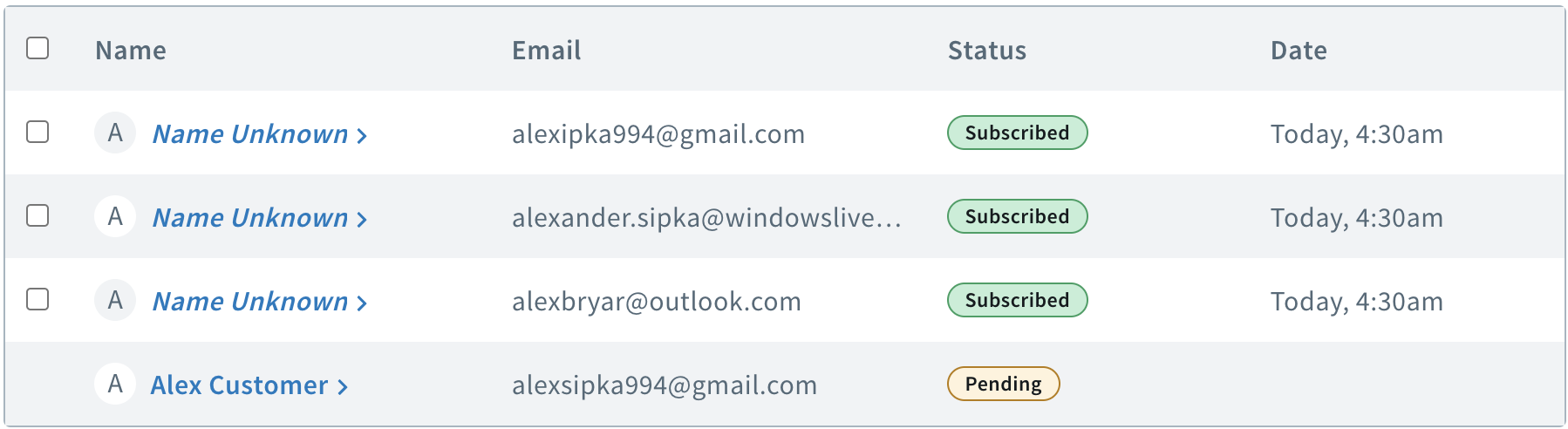Click the Status column header
This screenshot has height=429, width=1568.
coord(986,51)
